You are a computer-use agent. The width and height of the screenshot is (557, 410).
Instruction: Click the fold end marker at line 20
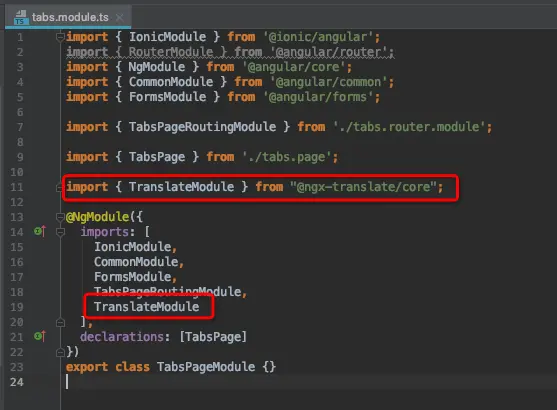click(60, 322)
